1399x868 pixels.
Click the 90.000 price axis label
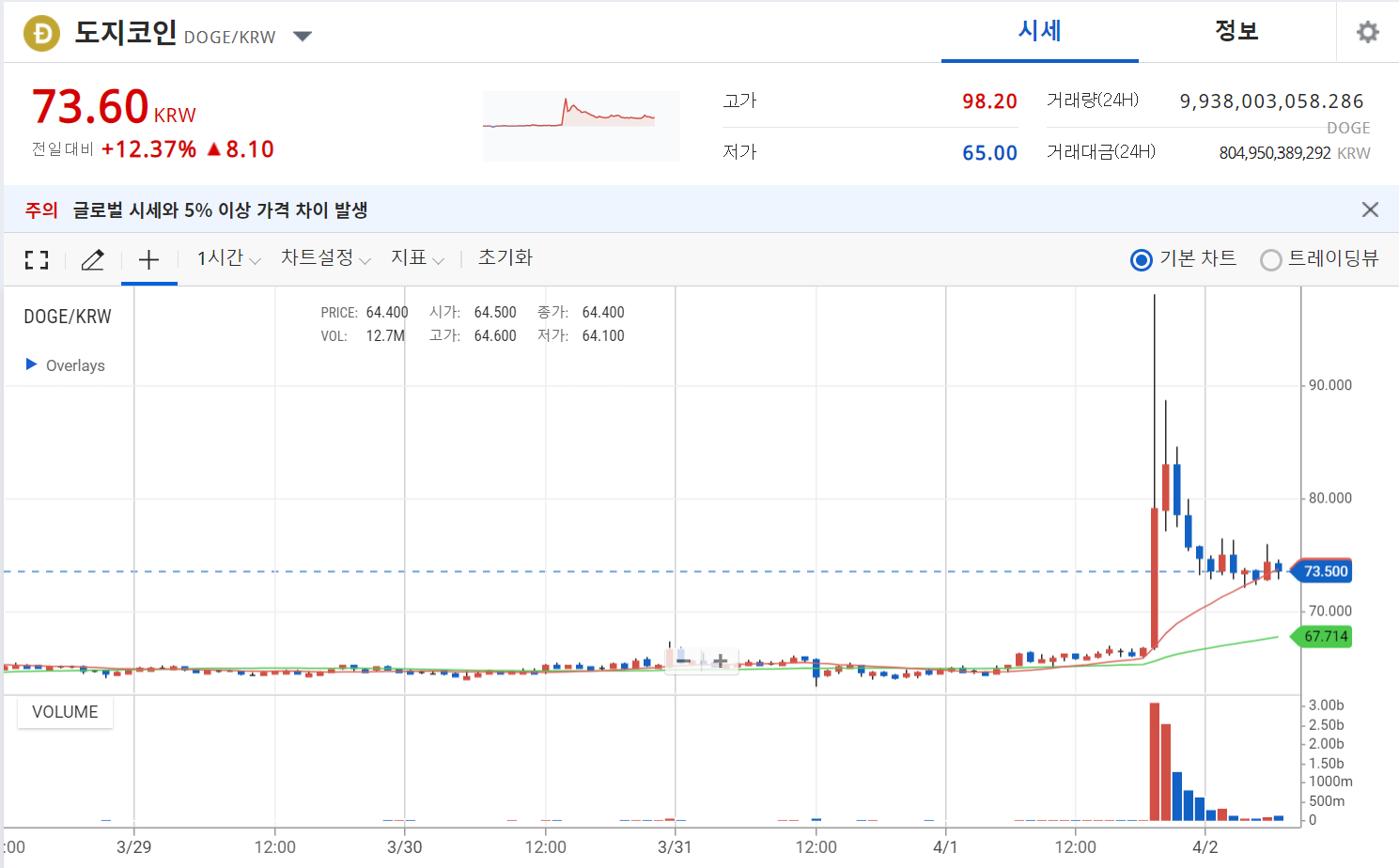[1330, 385]
